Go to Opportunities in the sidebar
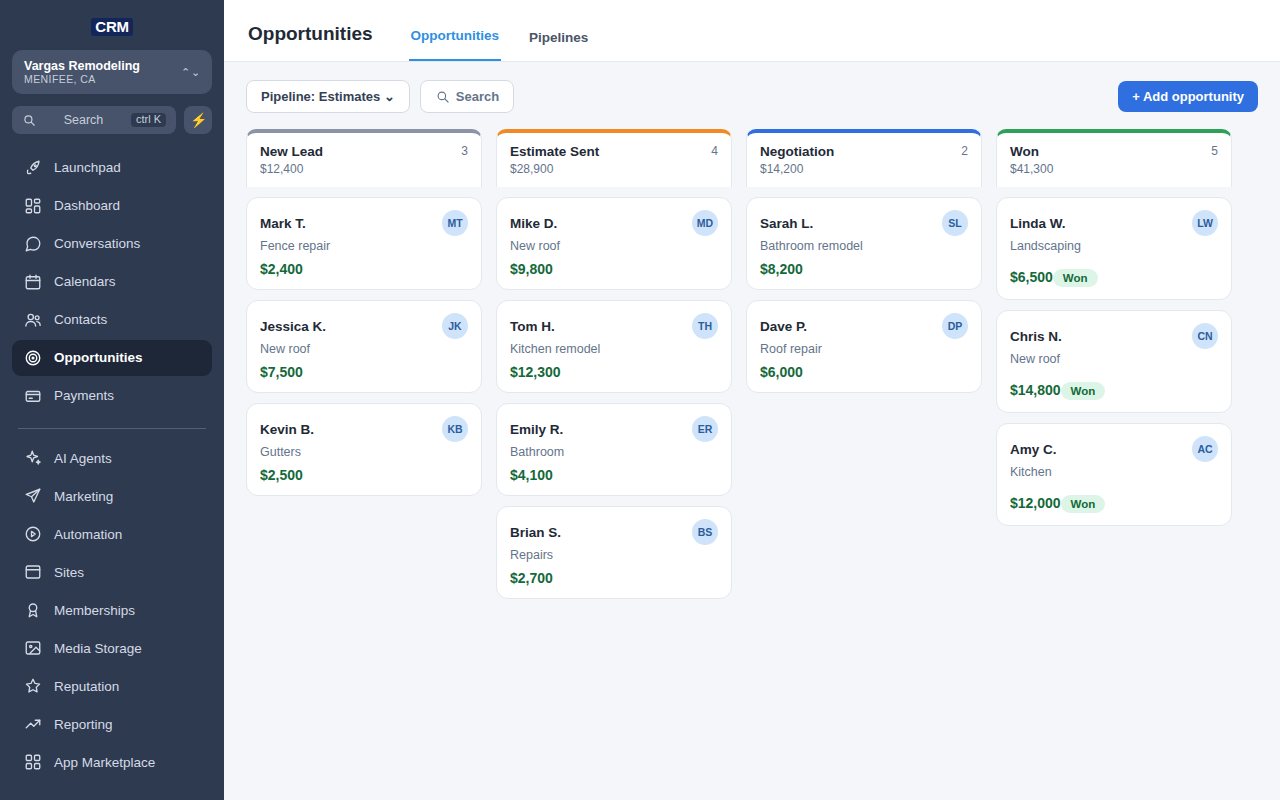Image resolution: width=1280 pixels, height=800 pixels. pos(112,358)
